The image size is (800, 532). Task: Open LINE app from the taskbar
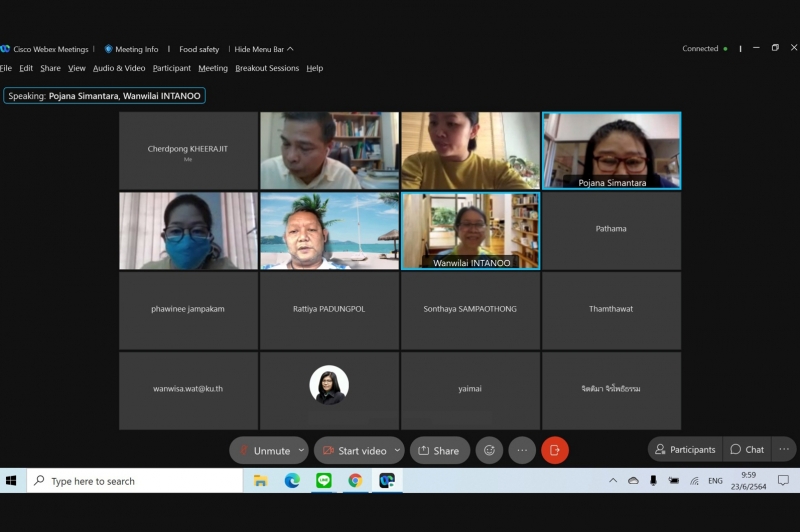point(323,481)
